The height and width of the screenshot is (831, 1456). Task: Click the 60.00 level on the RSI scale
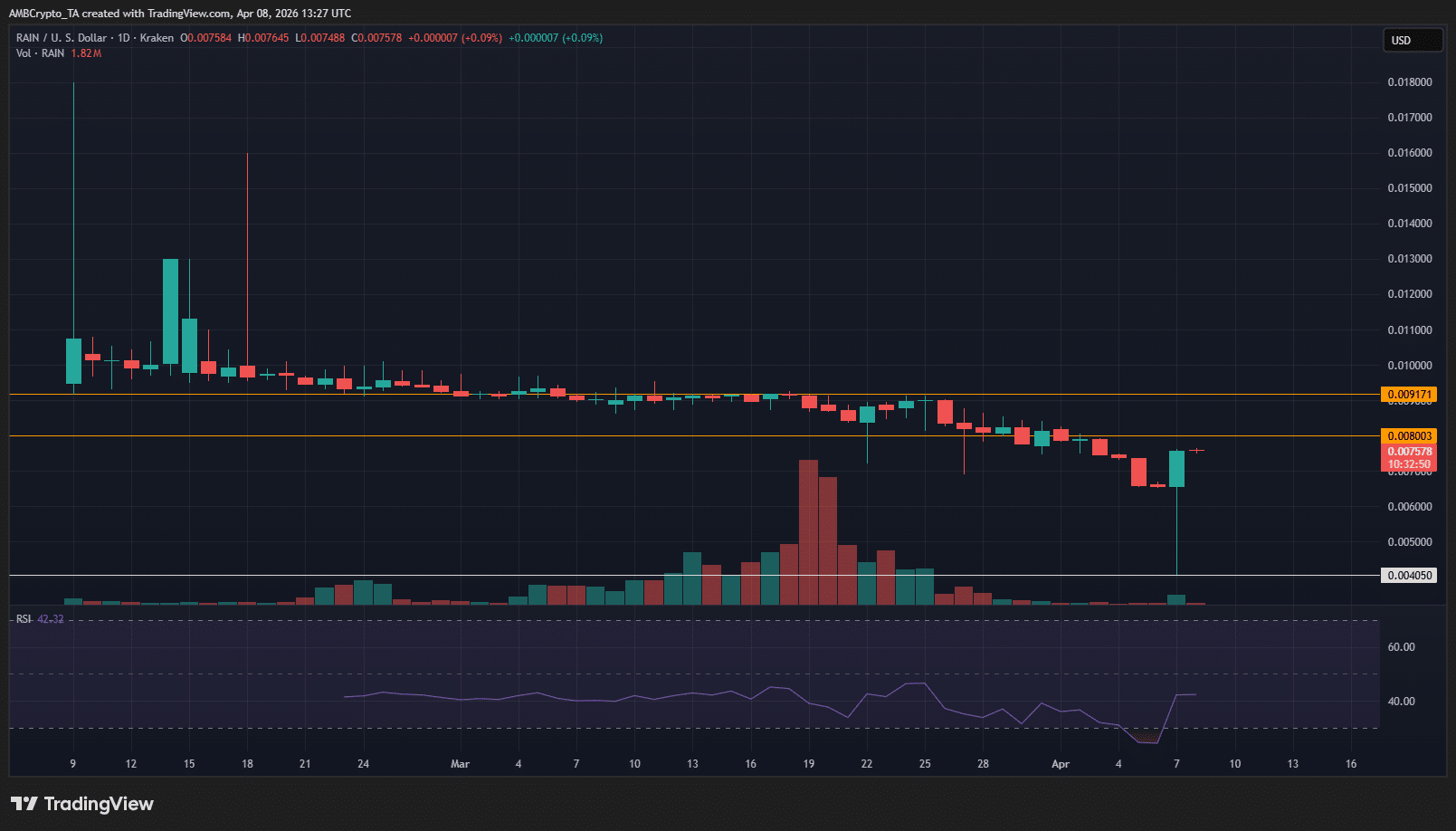[x=1401, y=647]
